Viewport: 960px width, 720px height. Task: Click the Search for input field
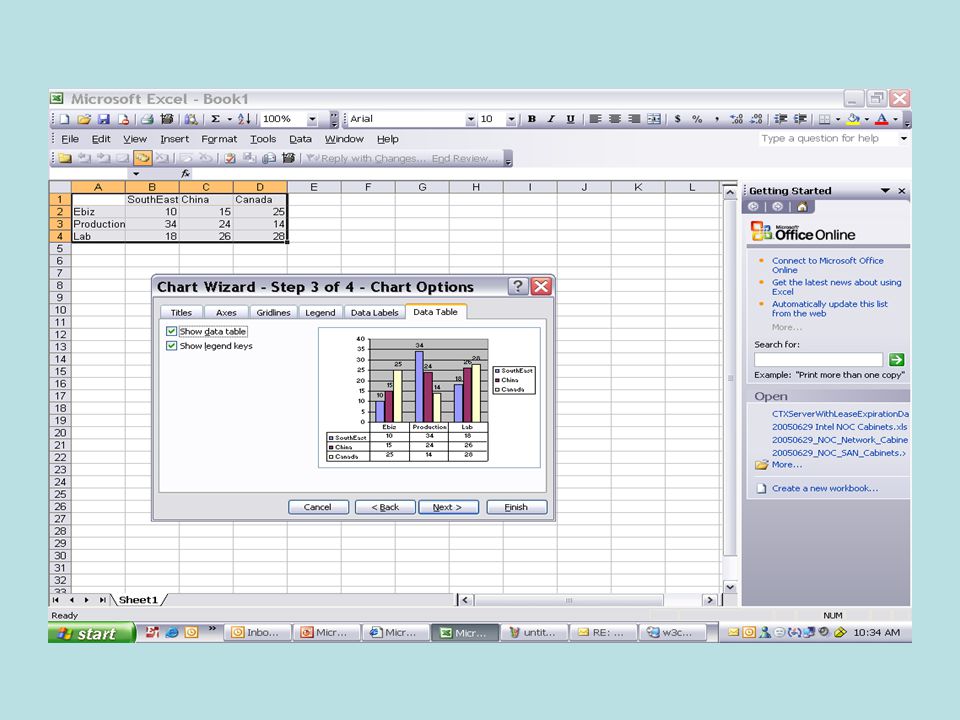click(x=819, y=359)
